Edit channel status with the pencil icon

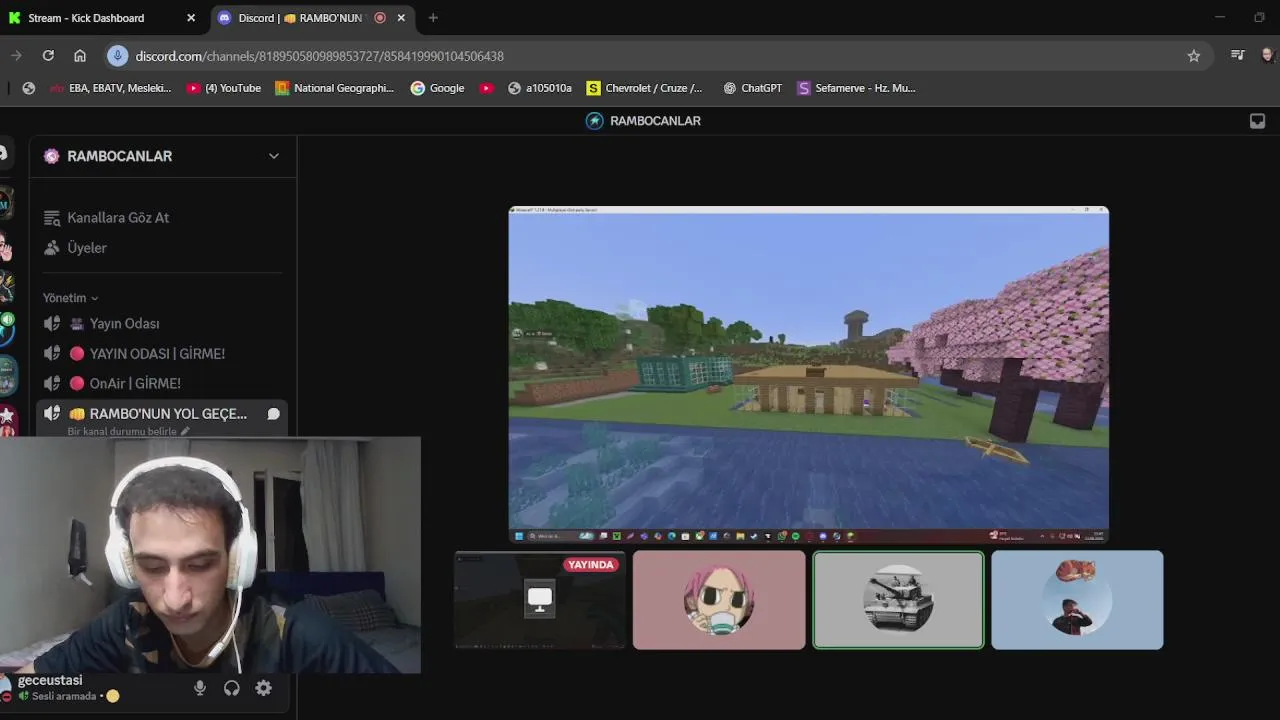tap(184, 431)
